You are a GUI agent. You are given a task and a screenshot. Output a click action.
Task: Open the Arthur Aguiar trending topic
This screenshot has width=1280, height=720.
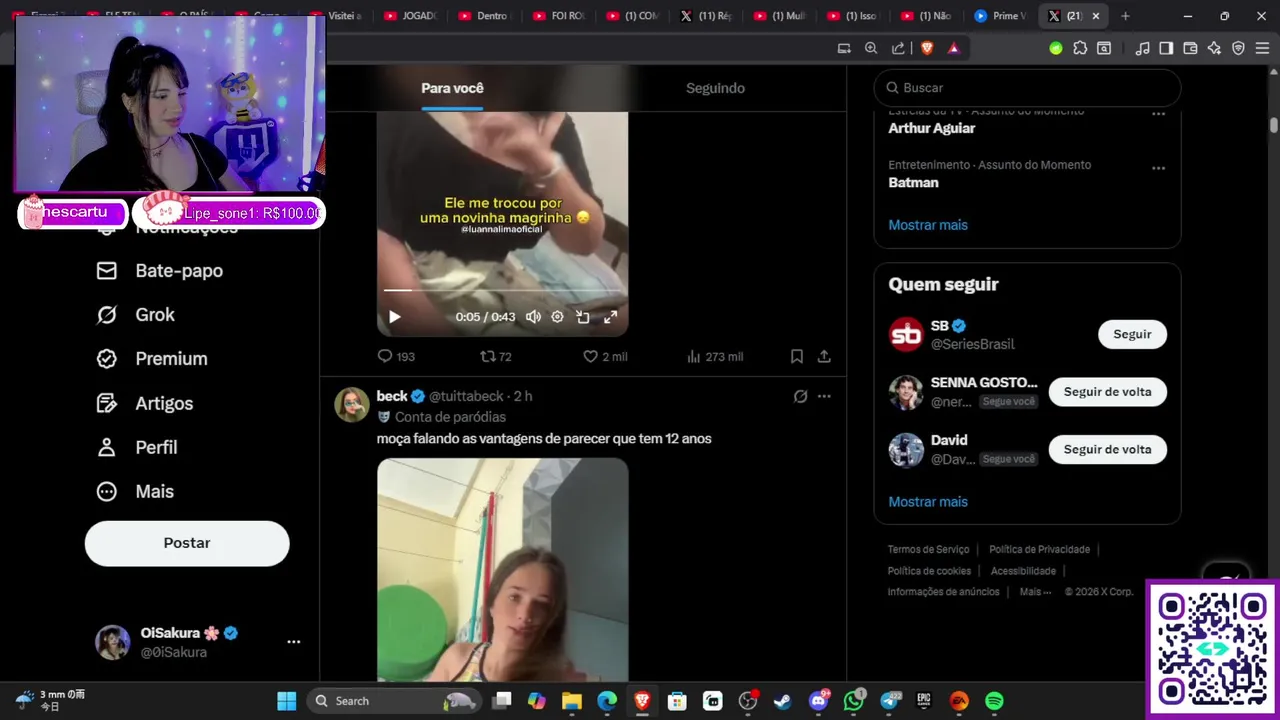931,128
